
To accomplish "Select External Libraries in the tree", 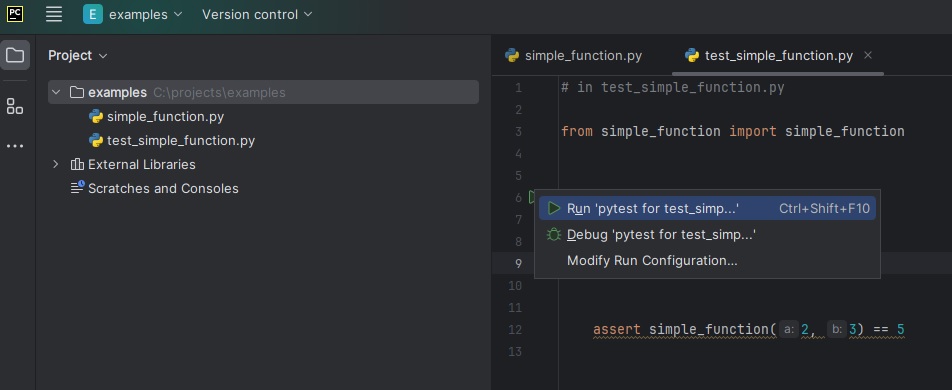I will 141,164.
